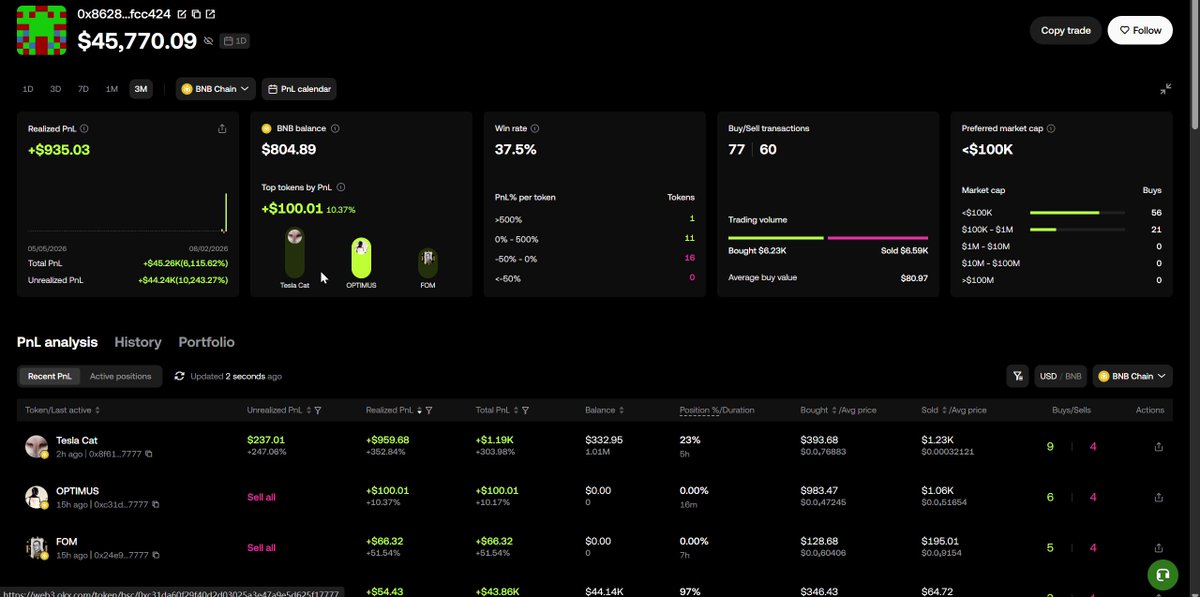Viewport: 1200px width, 597px height.
Task: Open wallet address in external explorer
Action: tap(210, 15)
